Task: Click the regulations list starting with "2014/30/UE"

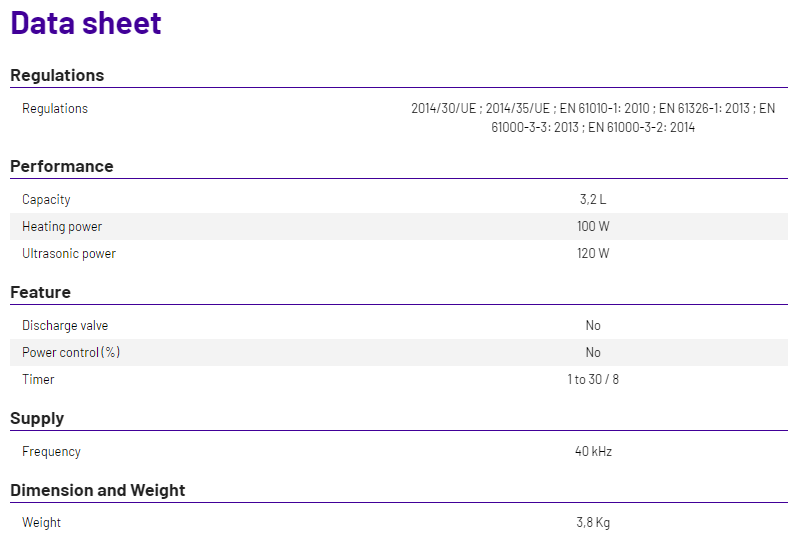Action: 593,118
